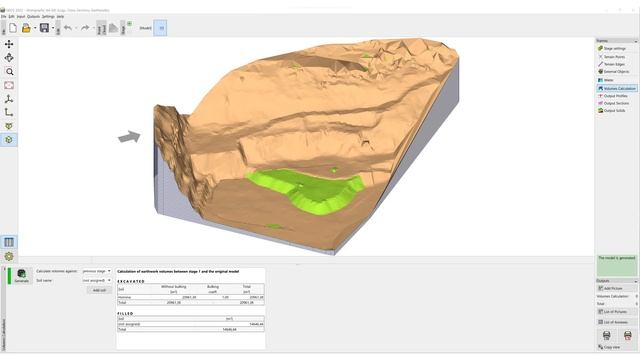The height and width of the screenshot is (360, 640).
Task: Open the File menu
Action: (x=3, y=16)
